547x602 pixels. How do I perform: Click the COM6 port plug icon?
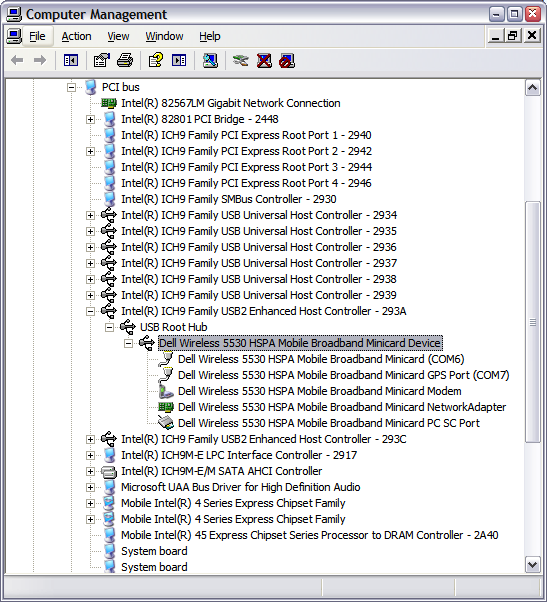click(166, 359)
